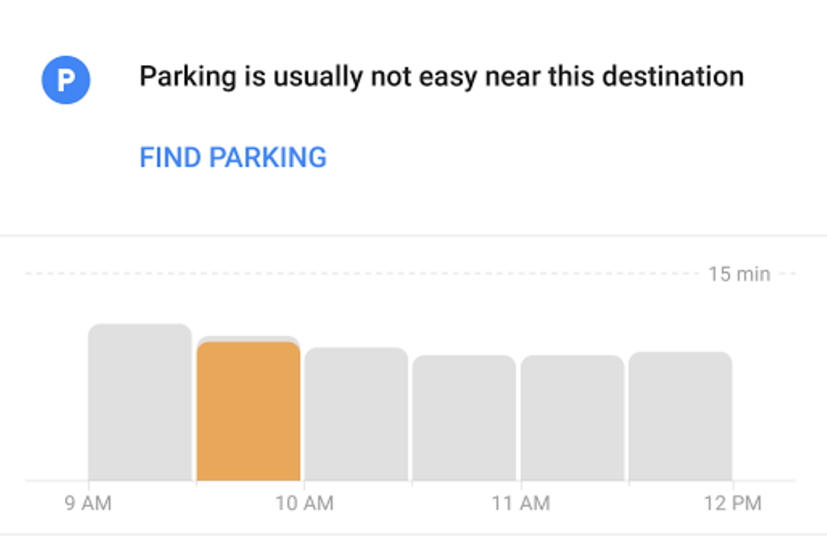Select the gray bar ending at 11 AM
The width and height of the screenshot is (827, 545).
[x=464, y=418]
